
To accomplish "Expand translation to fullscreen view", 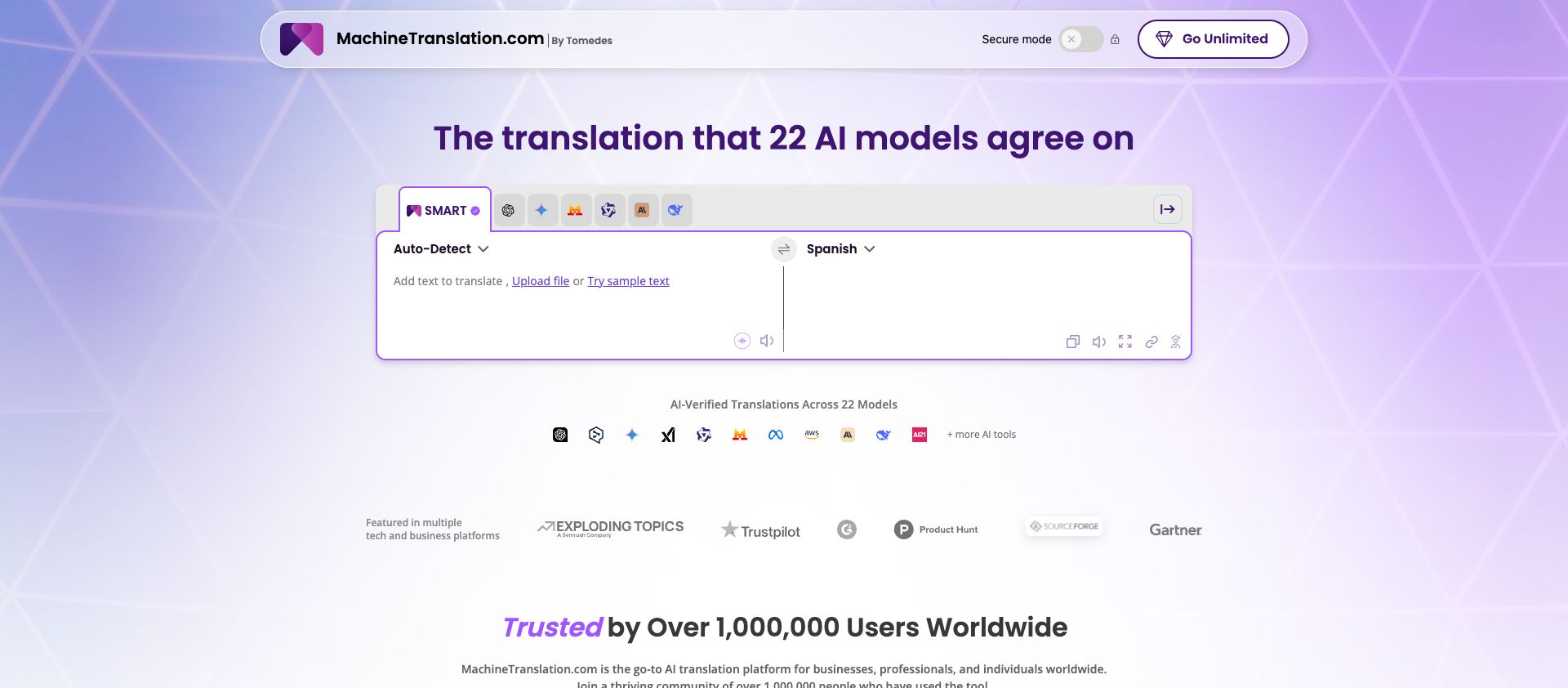I will coord(1125,342).
